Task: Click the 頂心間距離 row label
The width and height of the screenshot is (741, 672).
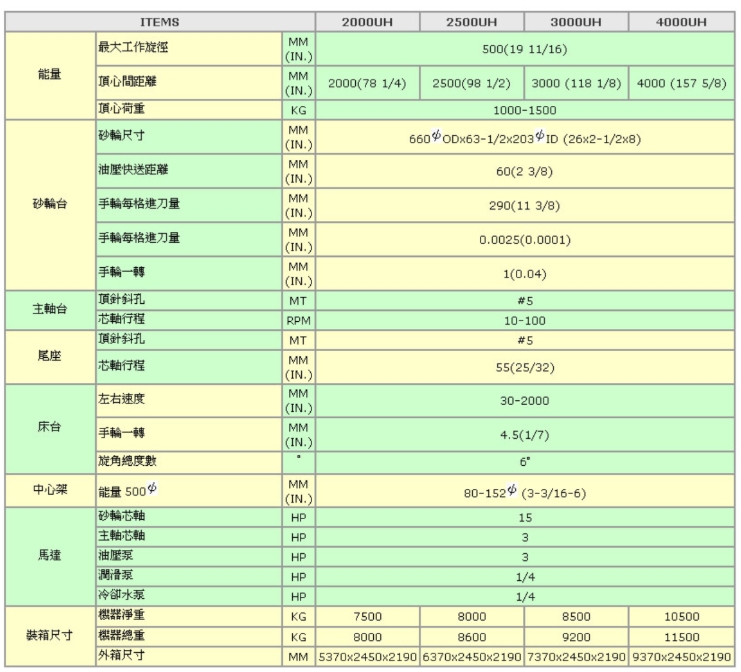Action: coord(127,81)
